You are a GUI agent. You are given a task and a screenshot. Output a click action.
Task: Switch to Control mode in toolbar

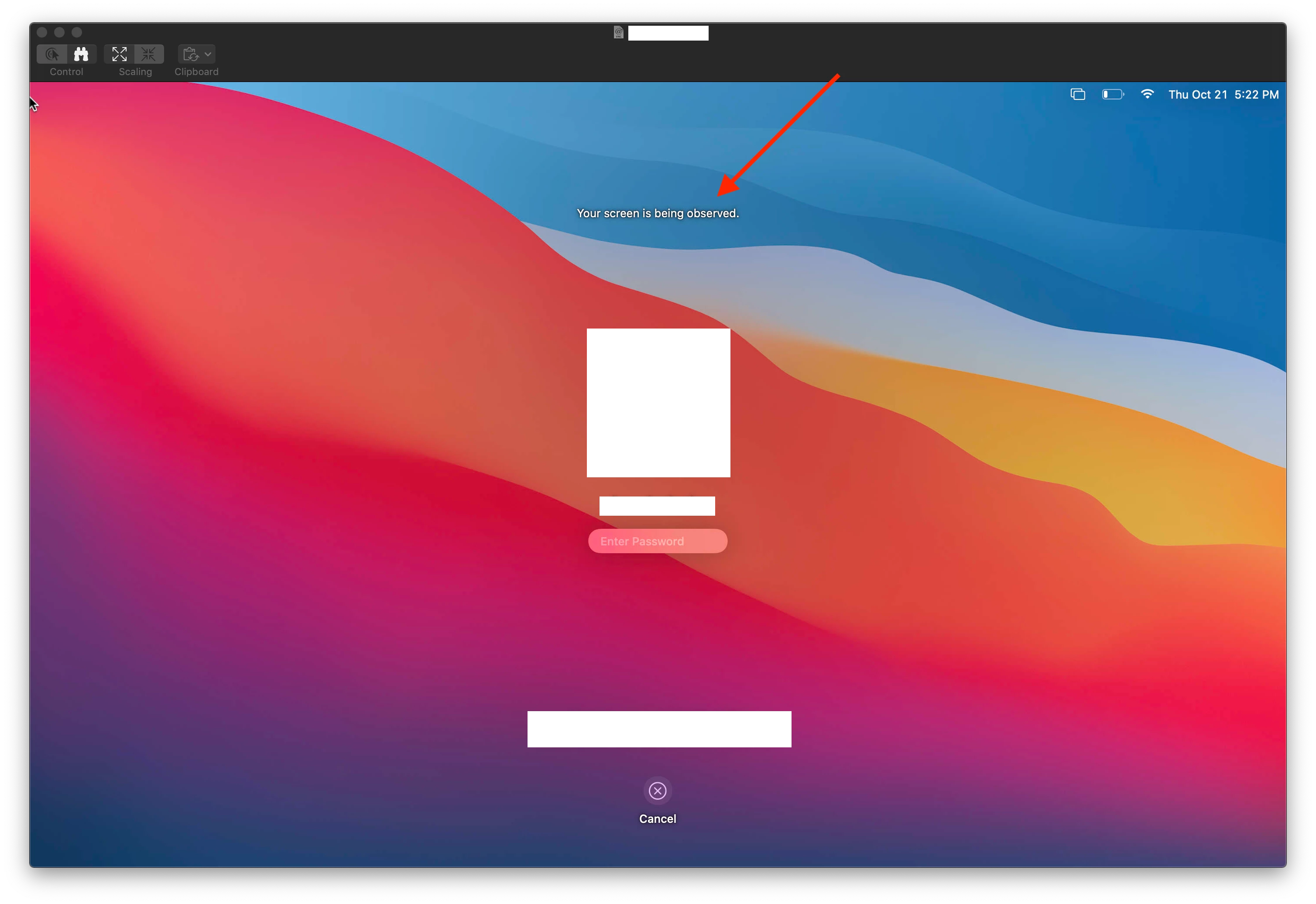pyautogui.click(x=52, y=55)
